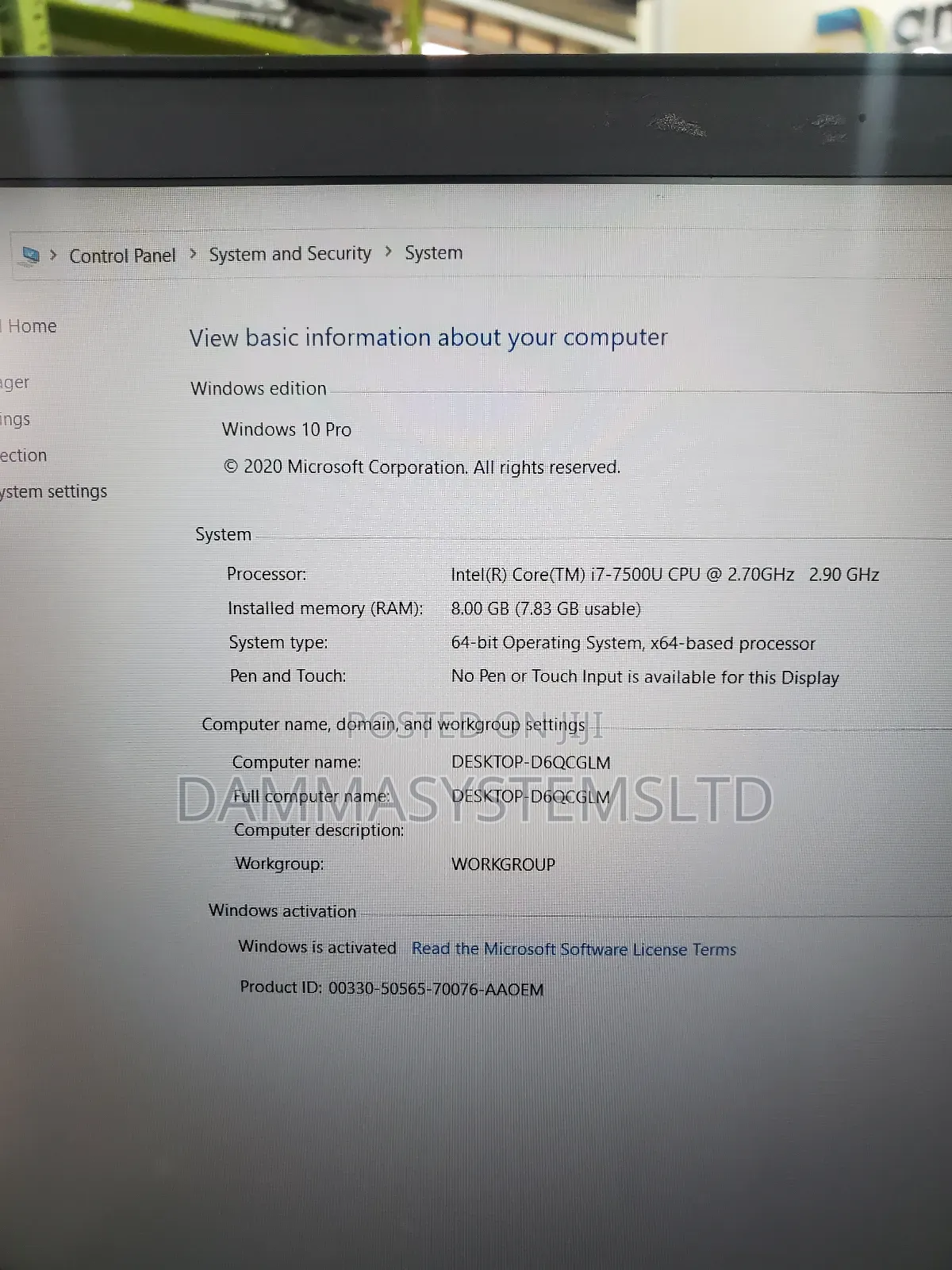Click the 'Computer name:' label
Screen dimensions: 952x1270
297,762
